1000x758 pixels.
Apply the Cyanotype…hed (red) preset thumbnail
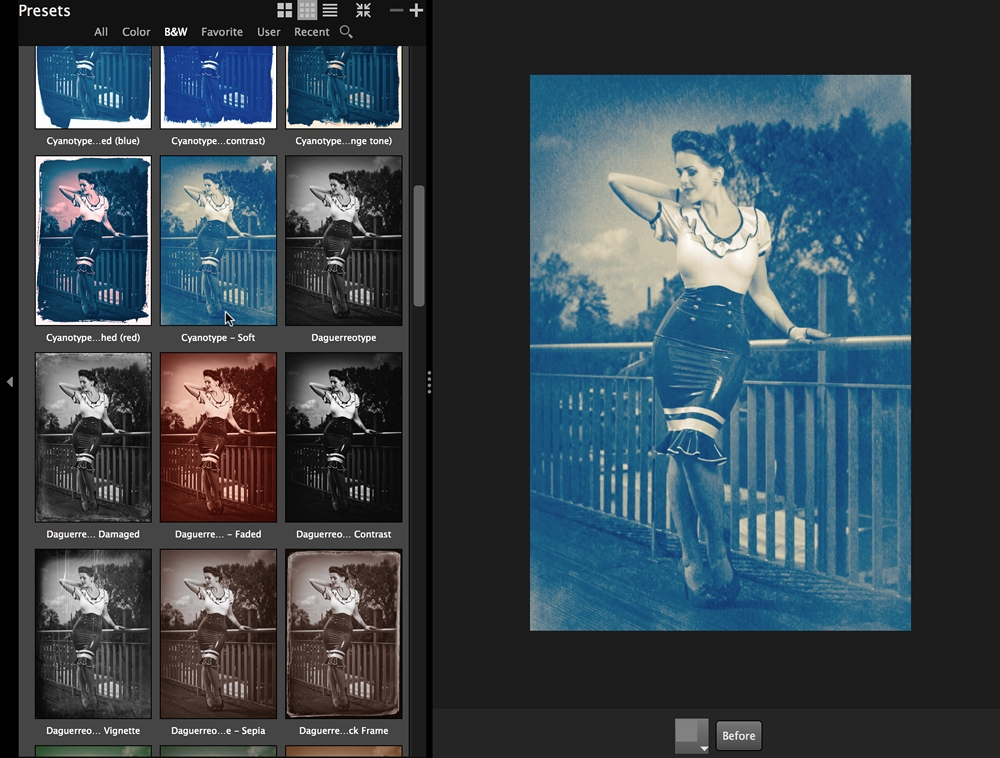[x=93, y=240]
